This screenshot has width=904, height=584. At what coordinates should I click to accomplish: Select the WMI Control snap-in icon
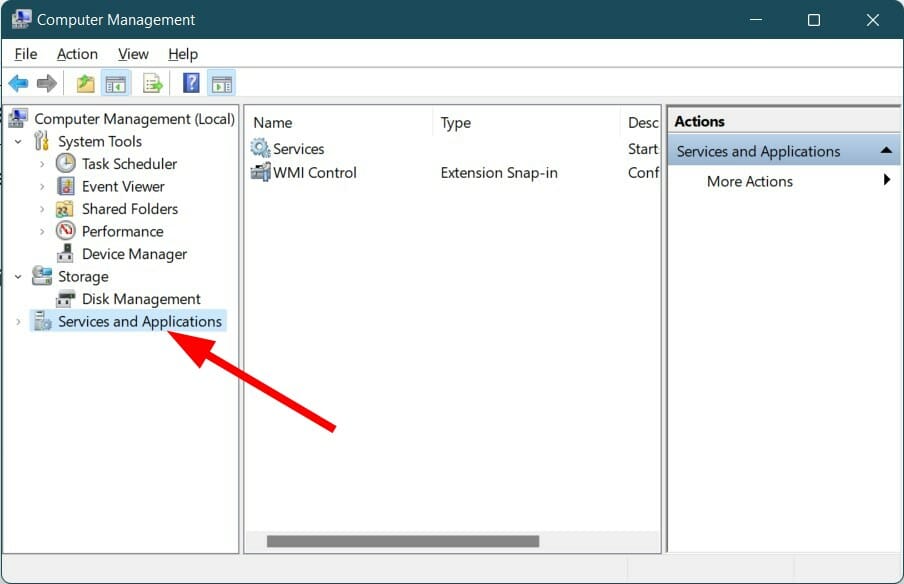(x=258, y=172)
